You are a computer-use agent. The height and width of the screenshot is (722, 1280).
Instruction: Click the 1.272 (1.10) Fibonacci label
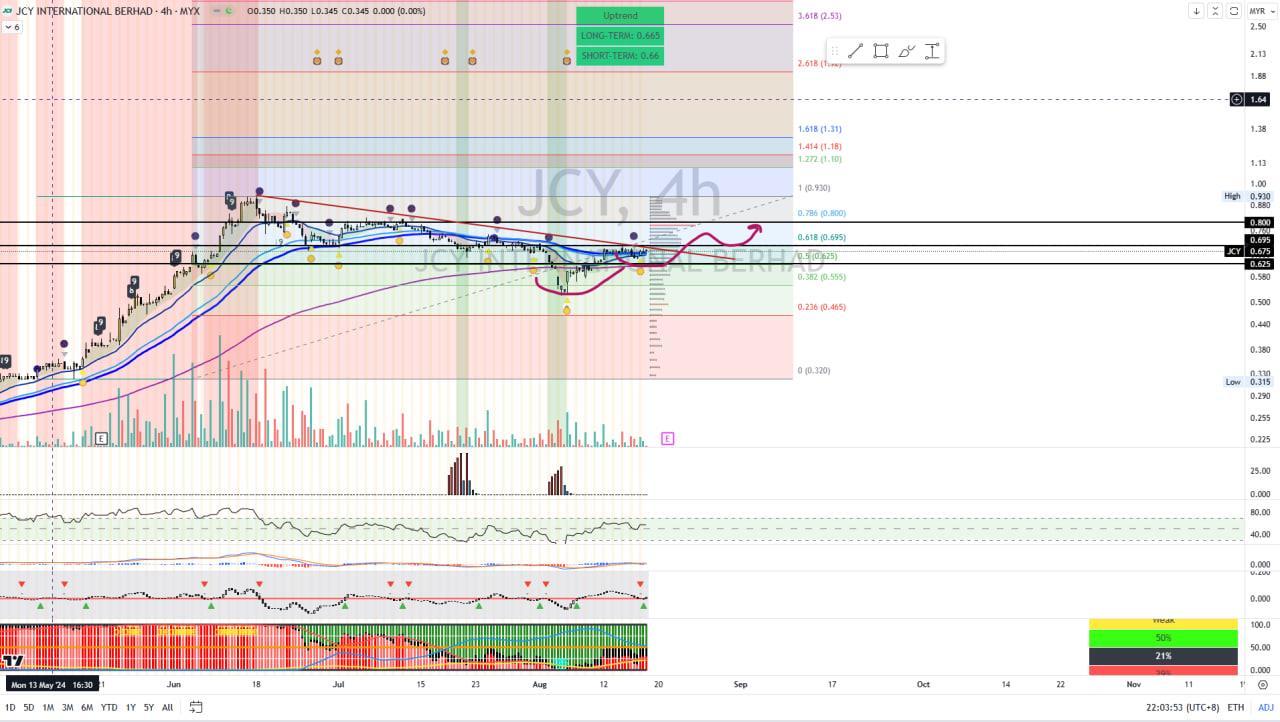(819, 159)
